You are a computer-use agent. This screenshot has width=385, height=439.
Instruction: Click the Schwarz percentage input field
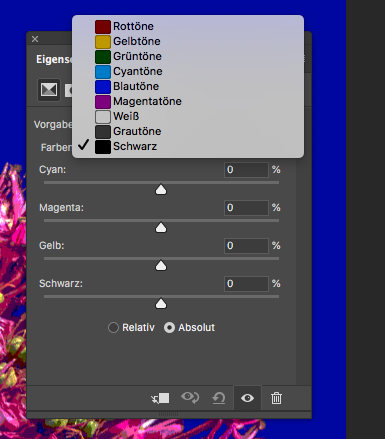click(246, 284)
